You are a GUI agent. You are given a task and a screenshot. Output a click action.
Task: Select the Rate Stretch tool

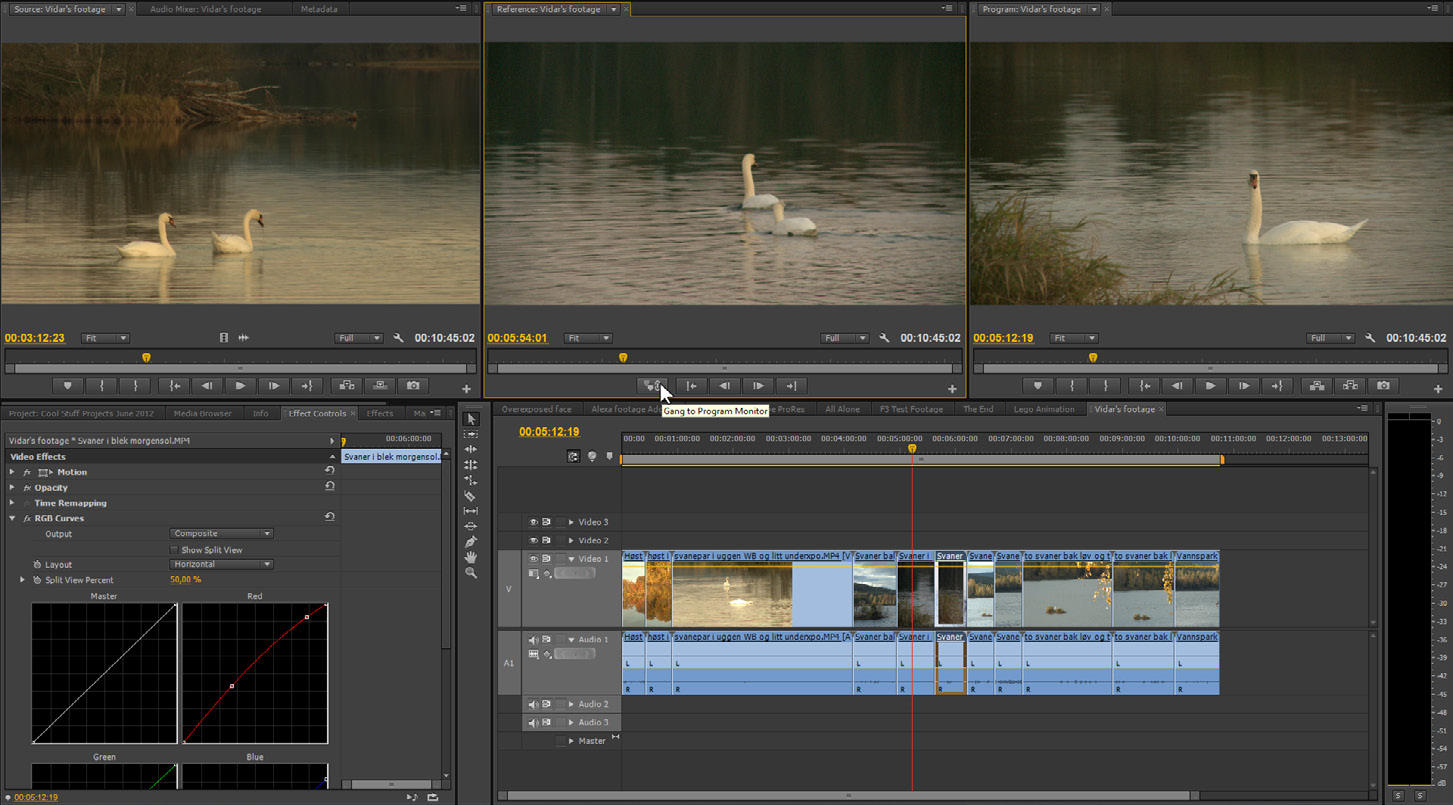click(x=471, y=480)
